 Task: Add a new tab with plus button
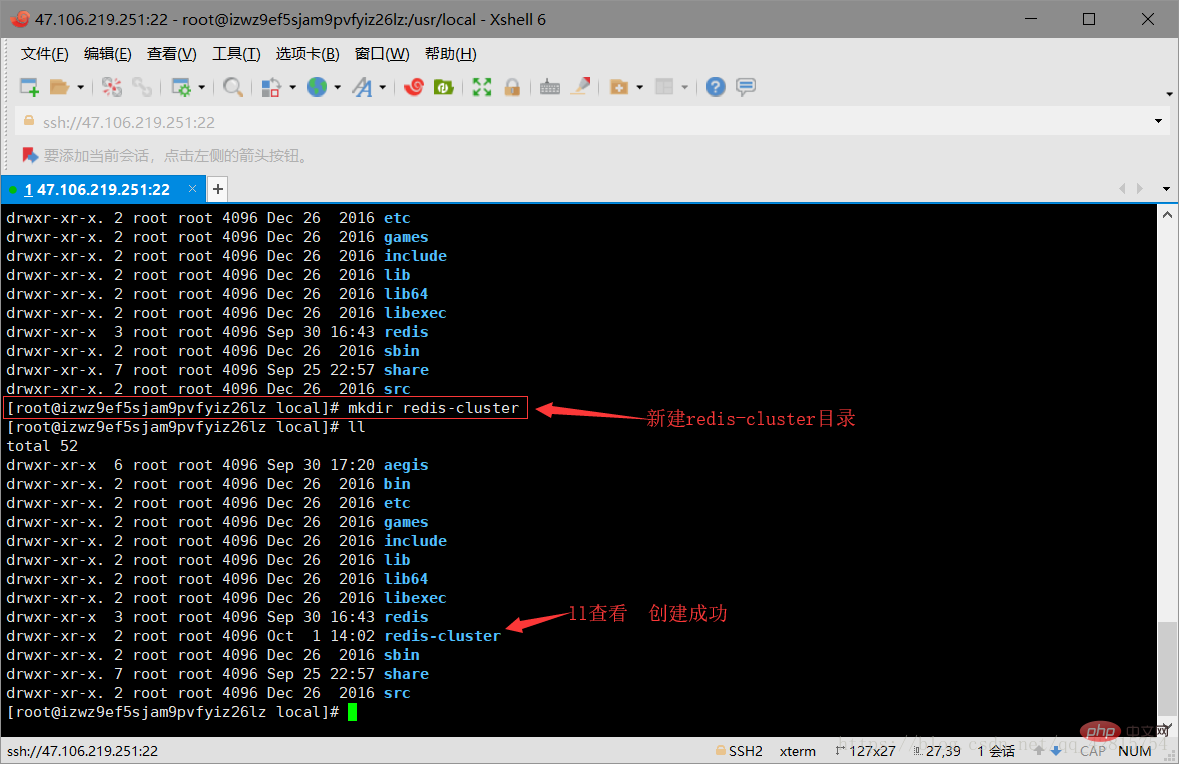click(x=217, y=189)
